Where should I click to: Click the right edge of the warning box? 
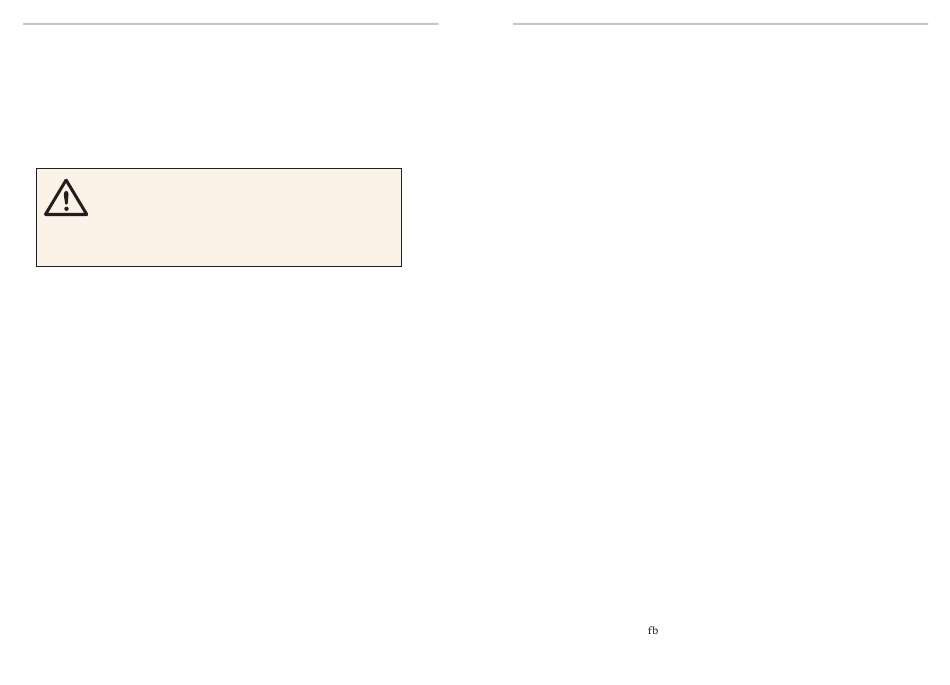401,217
